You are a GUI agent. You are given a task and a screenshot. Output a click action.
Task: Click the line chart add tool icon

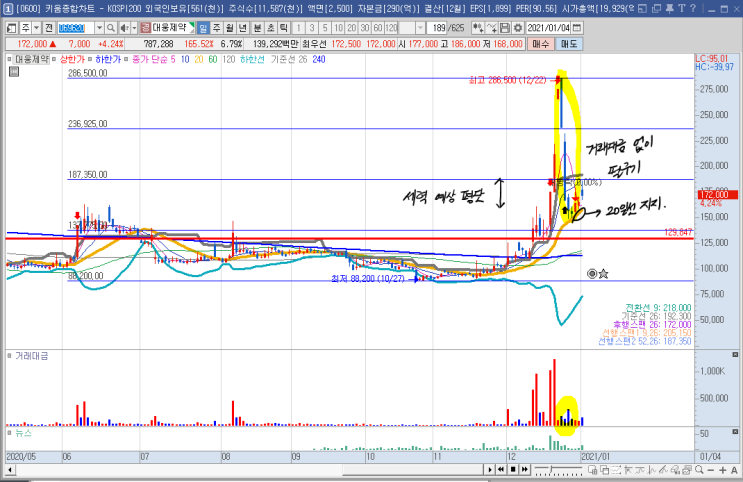tap(492, 28)
